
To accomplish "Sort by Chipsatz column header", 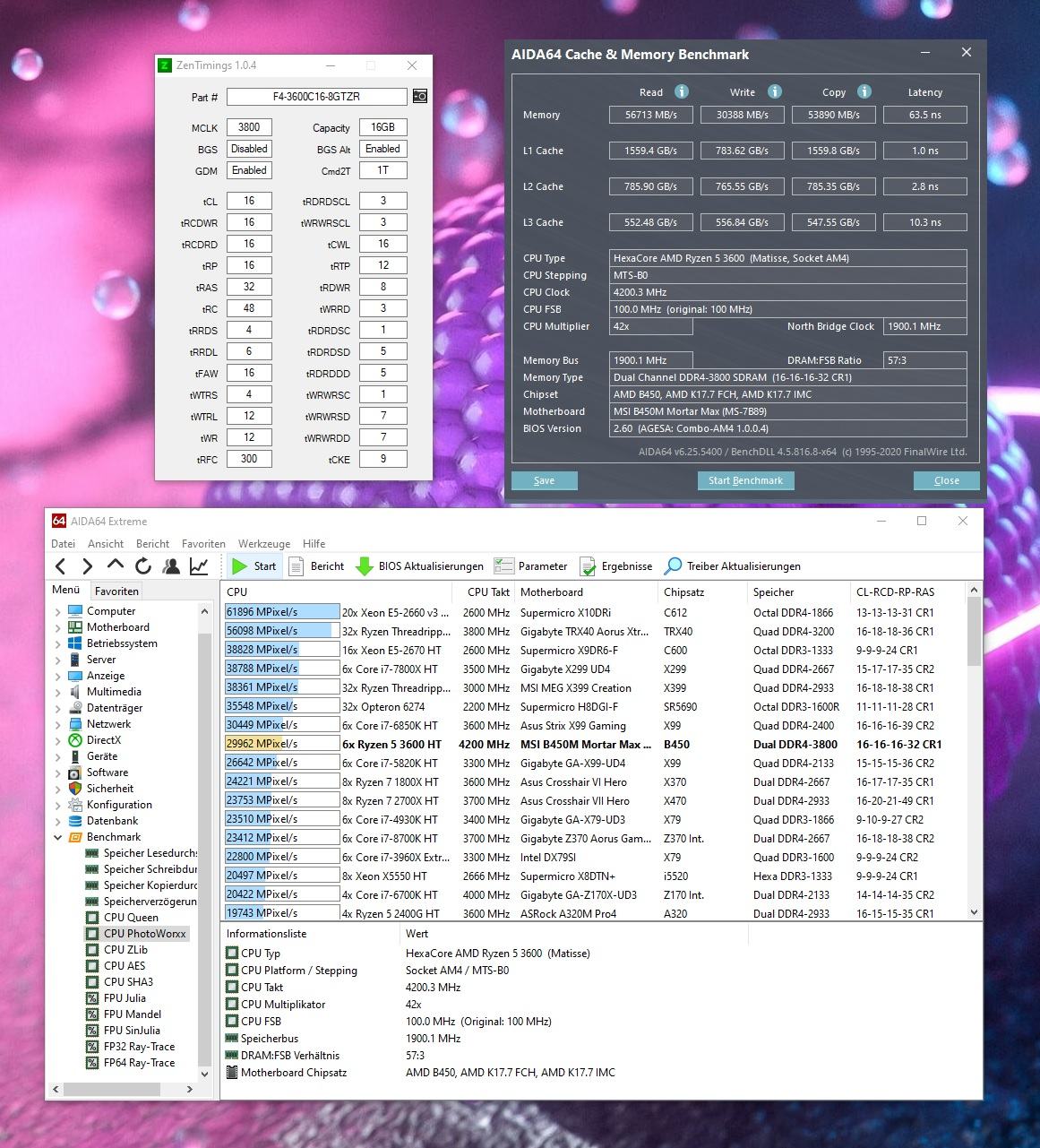I will click(x=683, y=591).
